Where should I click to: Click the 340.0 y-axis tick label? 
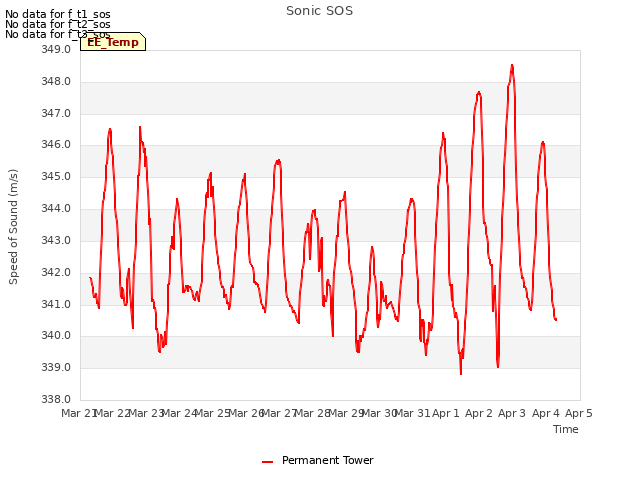point(56,336)
